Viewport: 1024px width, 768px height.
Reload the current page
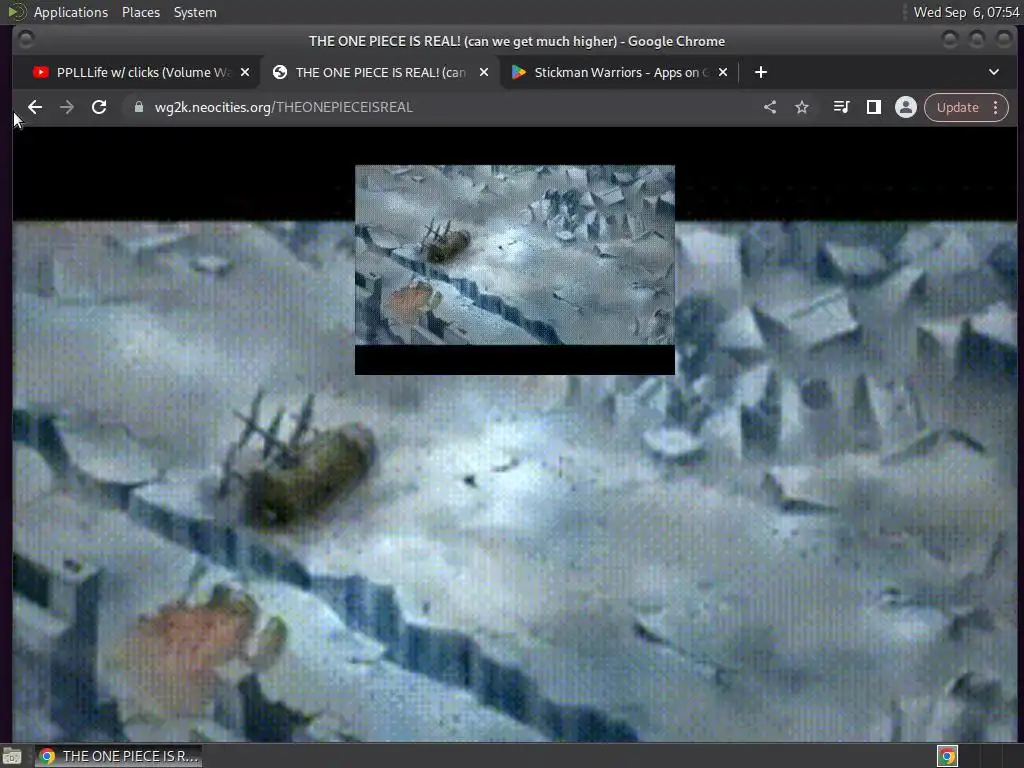pos(99,107)
